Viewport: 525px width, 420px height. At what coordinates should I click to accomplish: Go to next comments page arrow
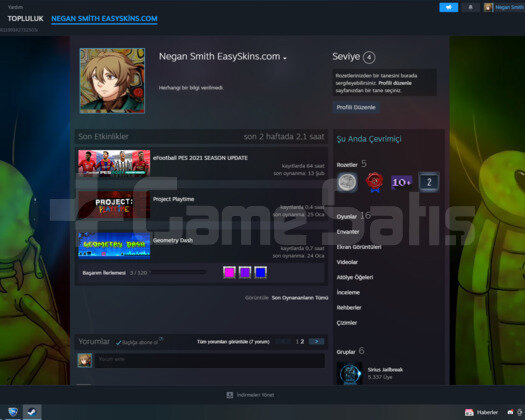pos(316,342)
